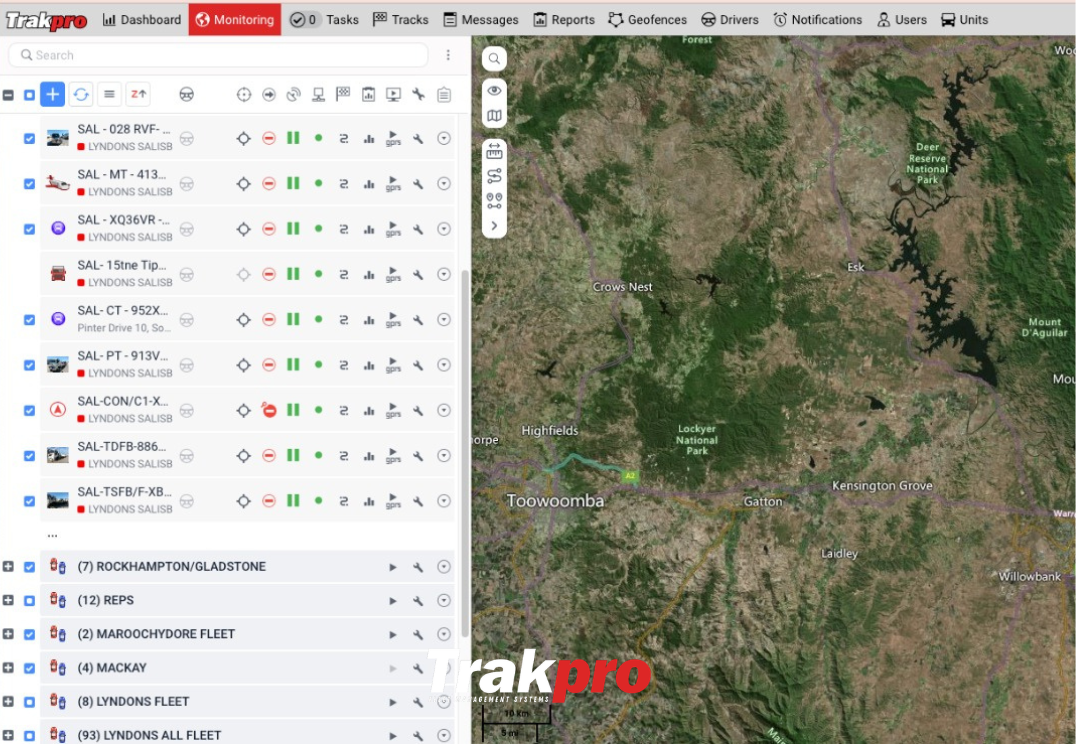Uncheck the SAL - 028 RVF unit checkbox
Screen dimensions: 1076x744
[29, 139]
